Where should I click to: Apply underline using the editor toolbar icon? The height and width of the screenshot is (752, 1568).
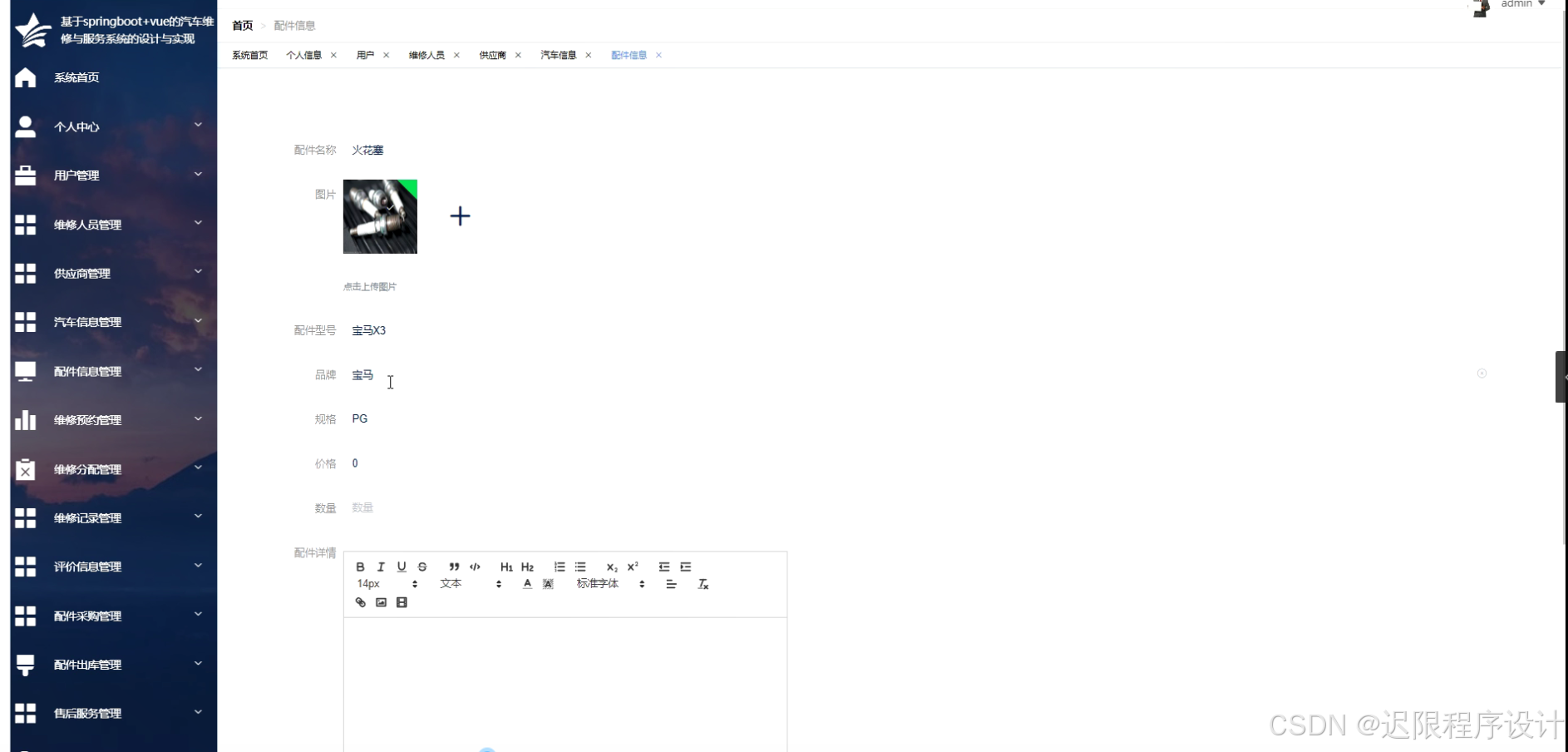[x=401, y=566]
